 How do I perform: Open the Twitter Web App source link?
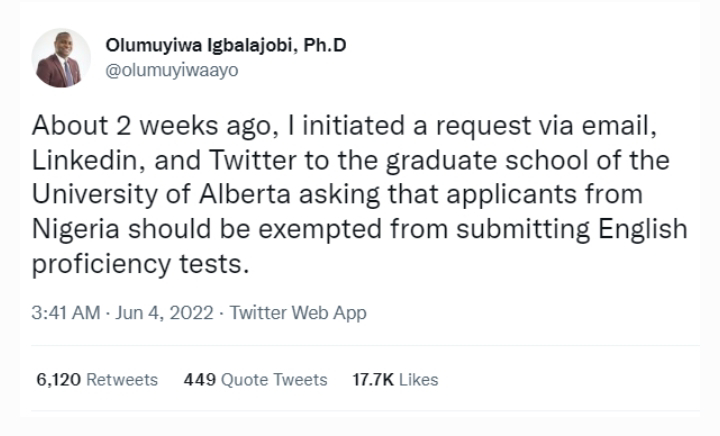click(x=298, y=313)
